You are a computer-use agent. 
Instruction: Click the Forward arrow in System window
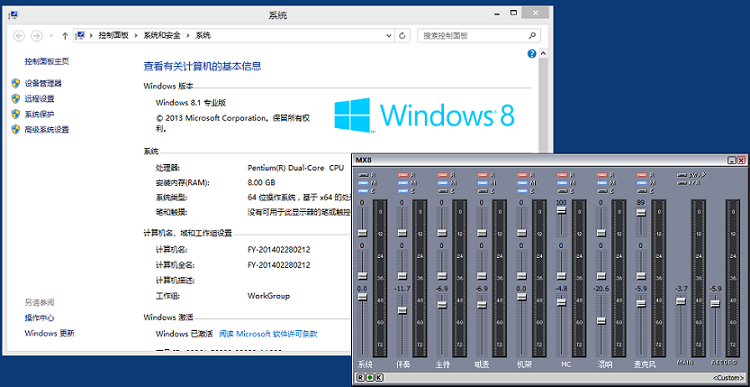36,35
